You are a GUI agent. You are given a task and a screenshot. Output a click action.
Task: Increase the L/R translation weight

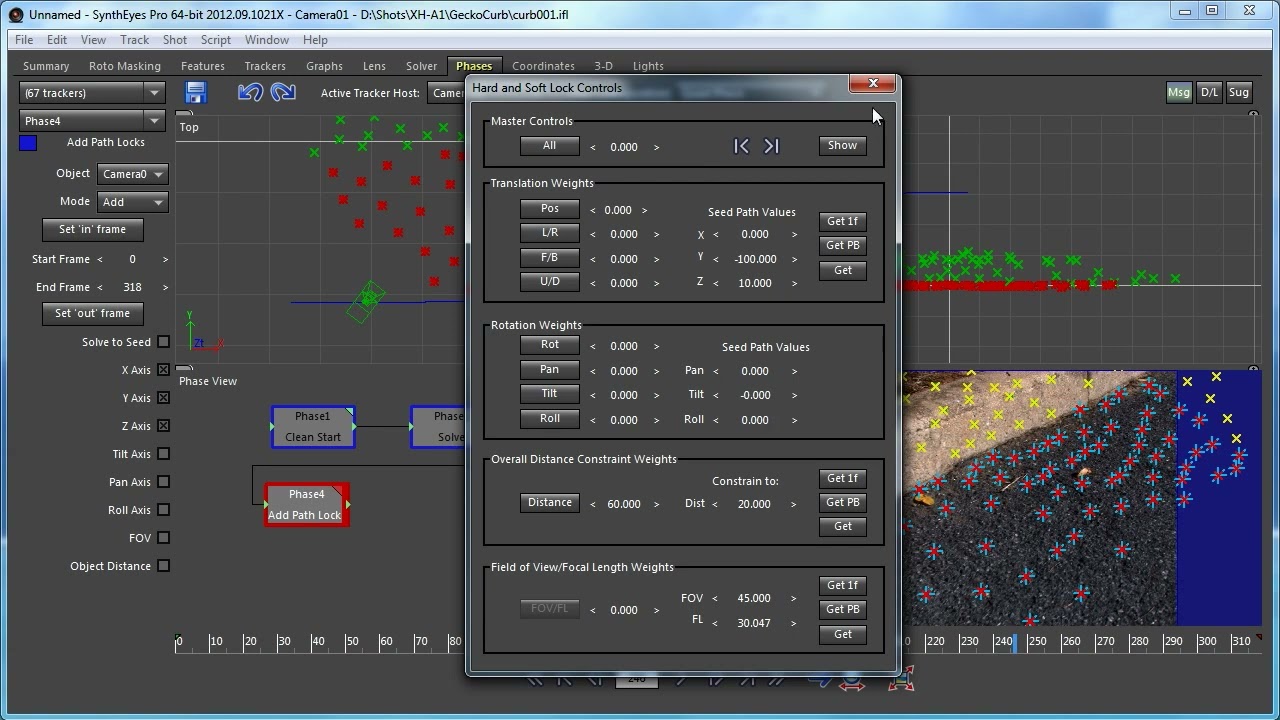656,234
